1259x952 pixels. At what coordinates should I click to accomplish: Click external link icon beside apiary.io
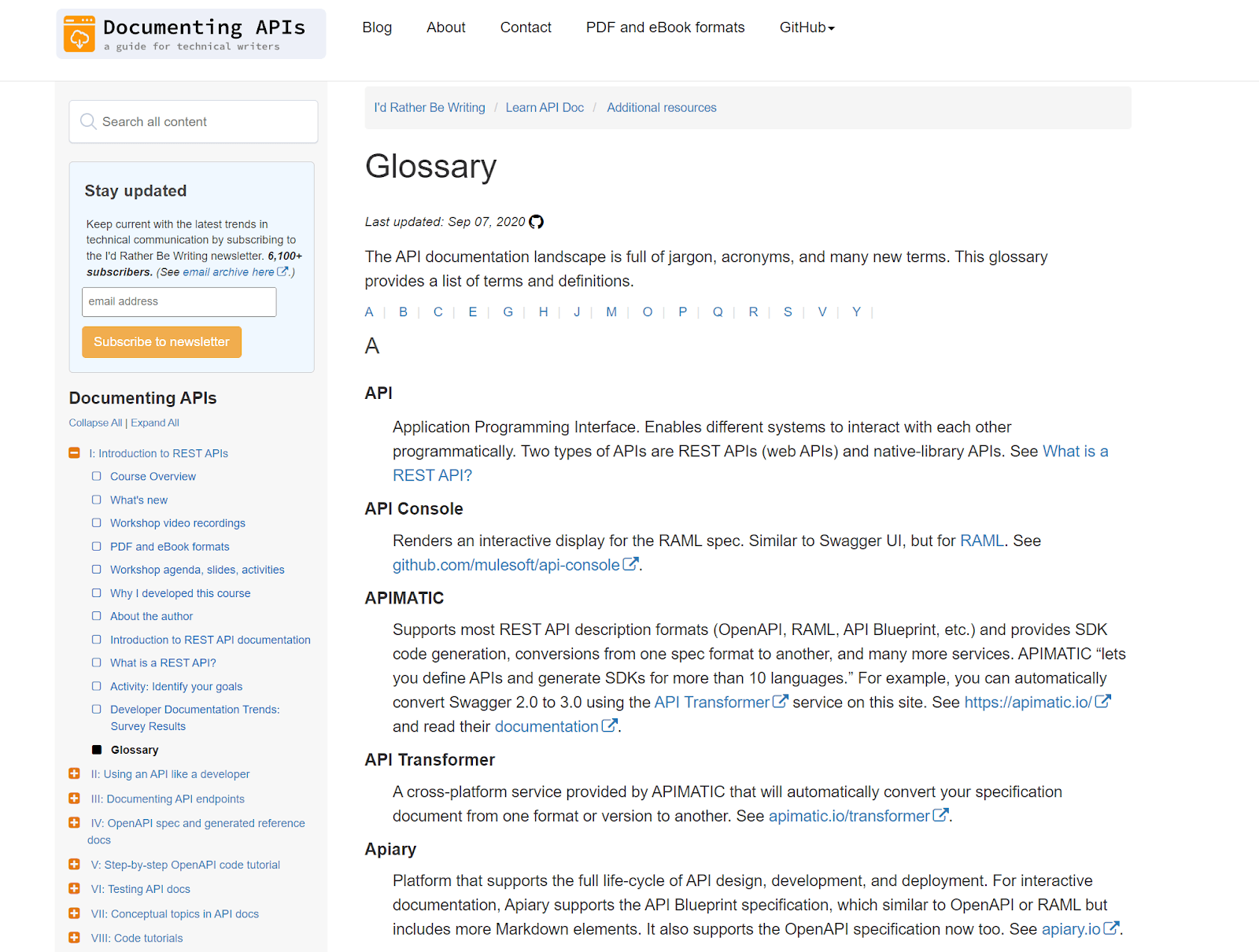[1111, 928]
